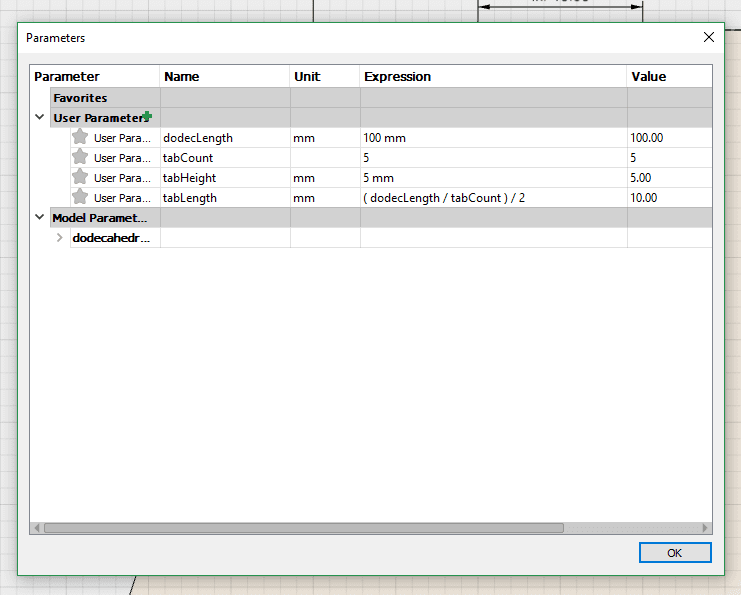741x595 pixels.
Task: Click the Model Paramet... group label
Action: coord(100,218)
